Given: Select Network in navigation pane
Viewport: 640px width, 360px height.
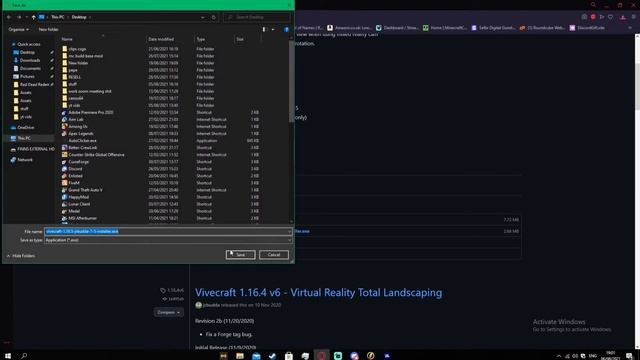Looking at the screenshot, I should click(24, 160).
